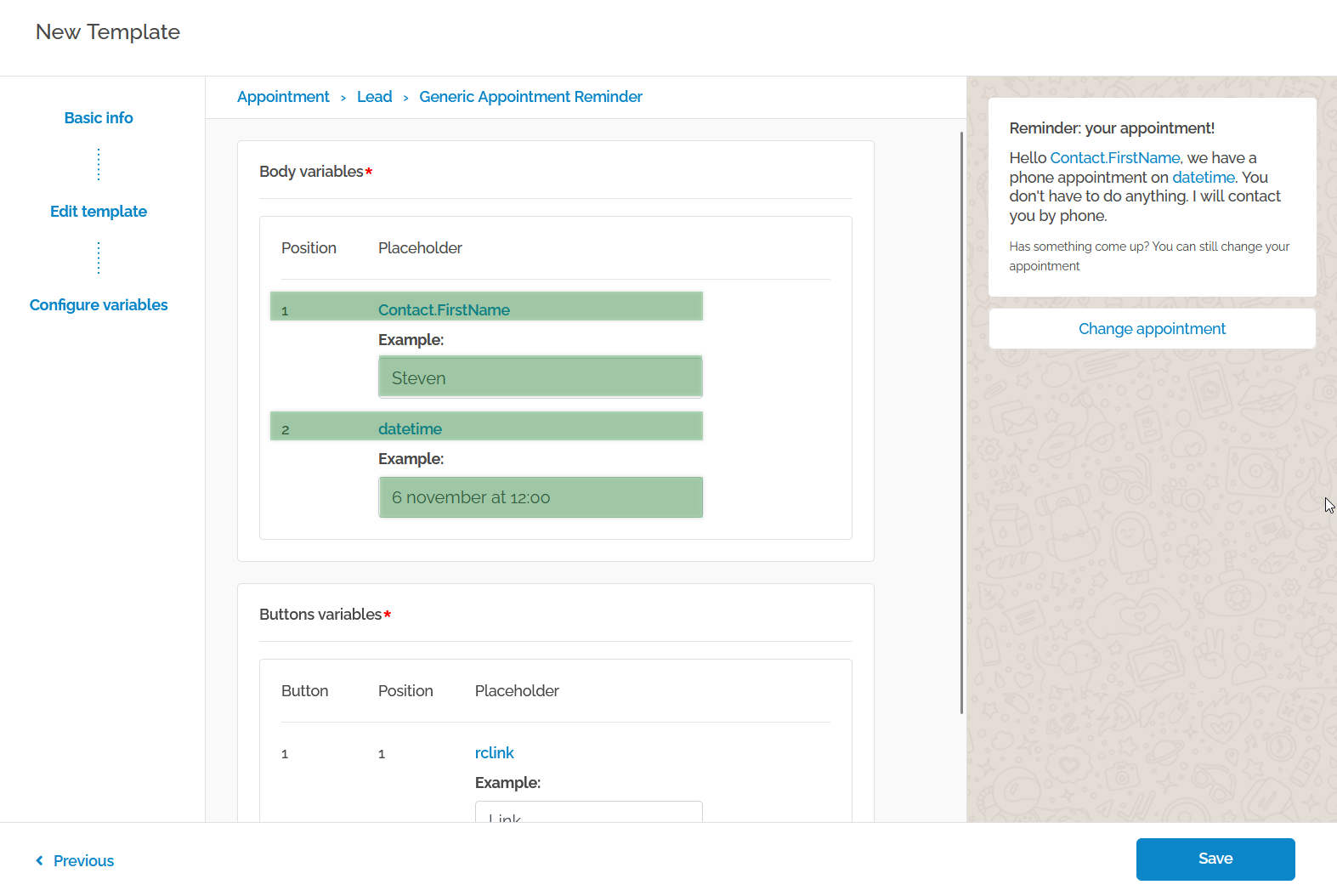1337x896 pixels.
Task: Edit the Steven example field
Action: [x=541, y=377]
